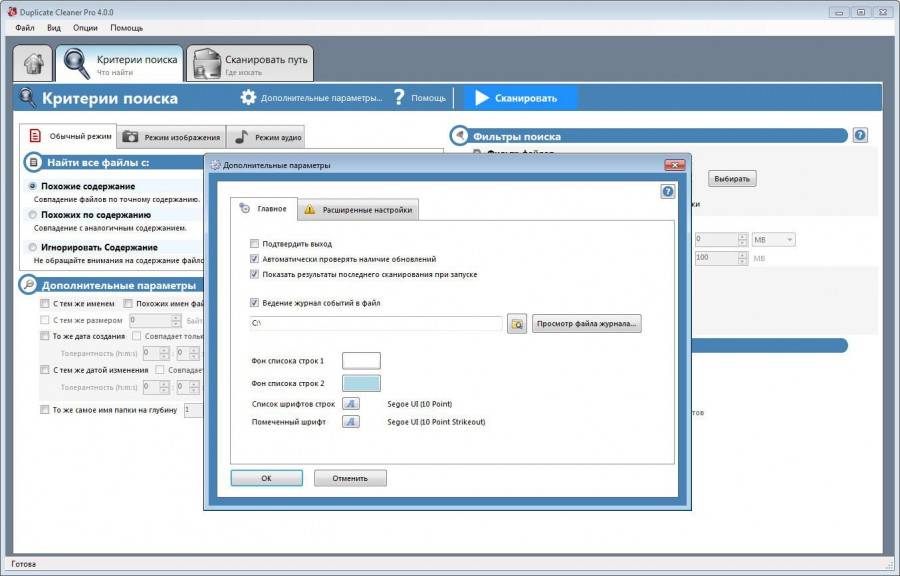Collapse the Фильтры поиска section arrow
900x576 pixels.
coord(459,135)
